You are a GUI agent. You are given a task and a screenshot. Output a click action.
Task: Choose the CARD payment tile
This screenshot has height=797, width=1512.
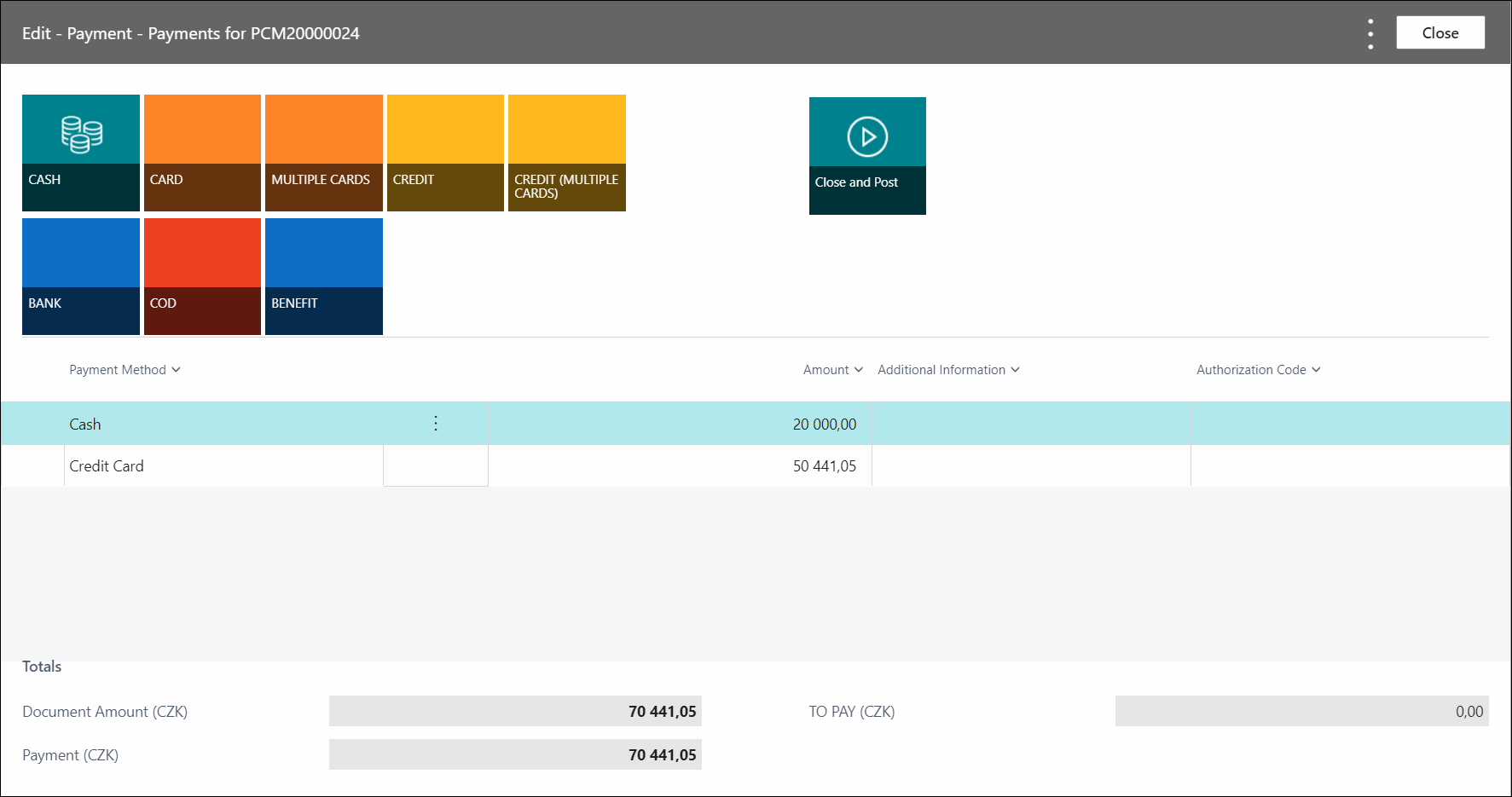202,153
